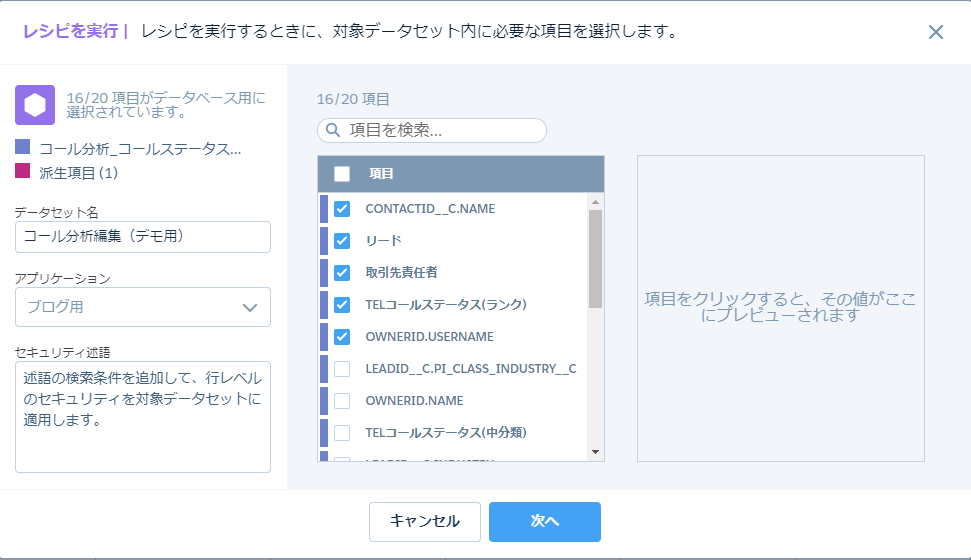Click the magenta 派生項目 color square

click(x=23, y=172)
